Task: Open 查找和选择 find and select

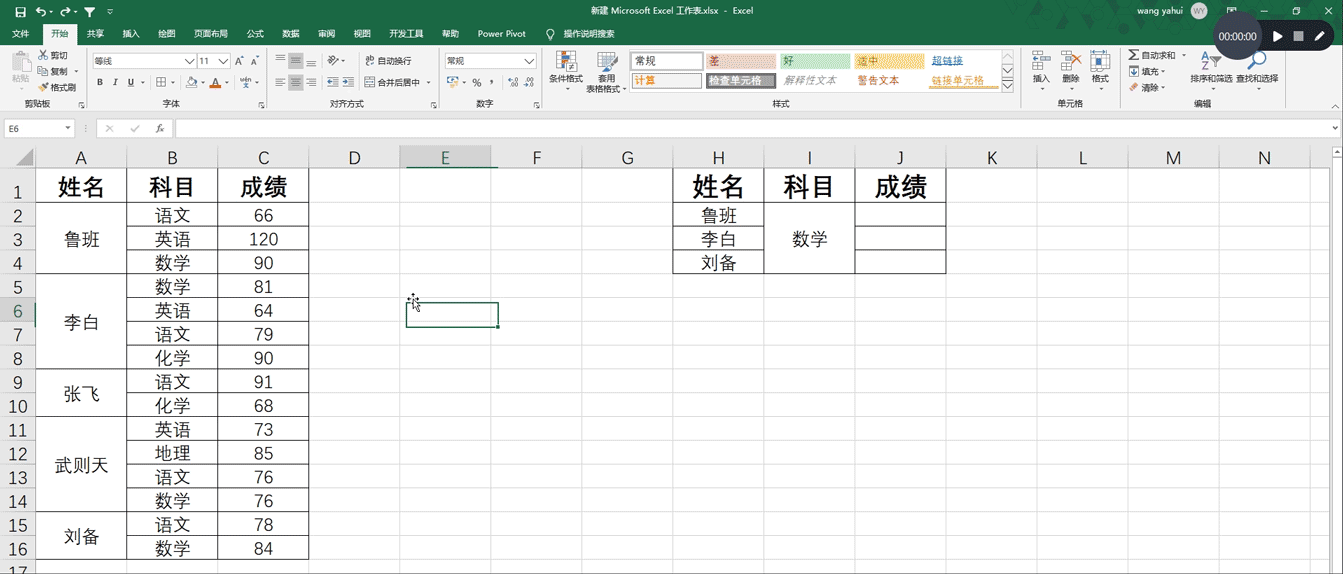Action: point(1257,70)
